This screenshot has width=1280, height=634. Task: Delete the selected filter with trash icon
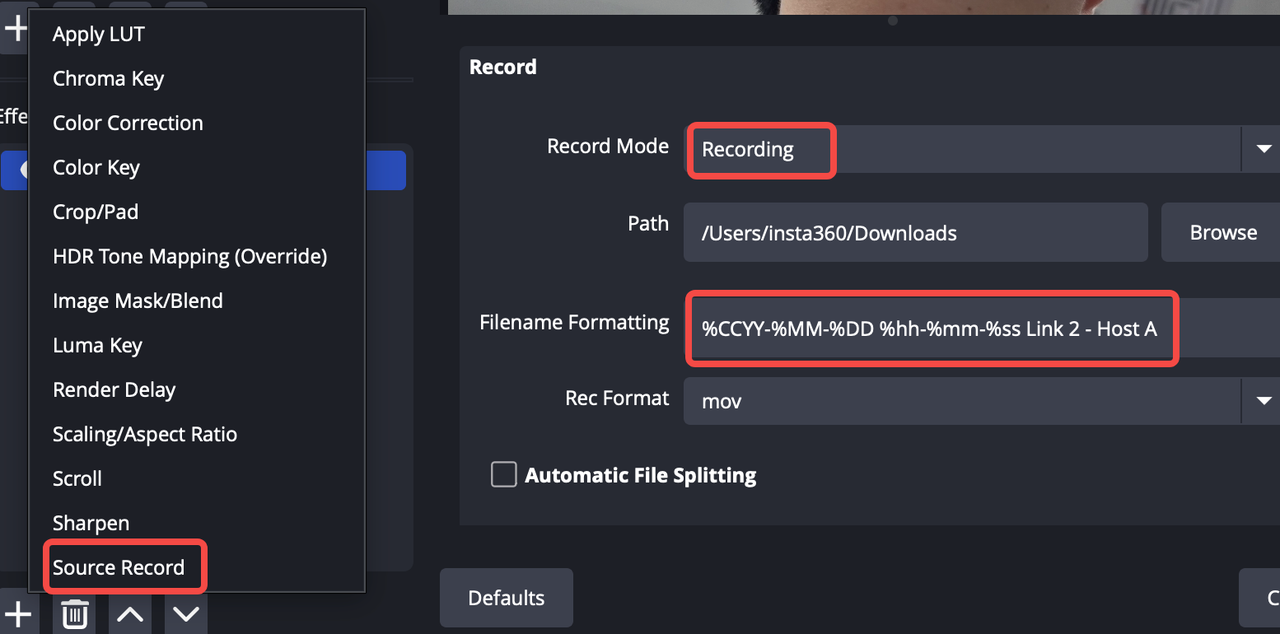pyautogui.click(x=74, y=613)
